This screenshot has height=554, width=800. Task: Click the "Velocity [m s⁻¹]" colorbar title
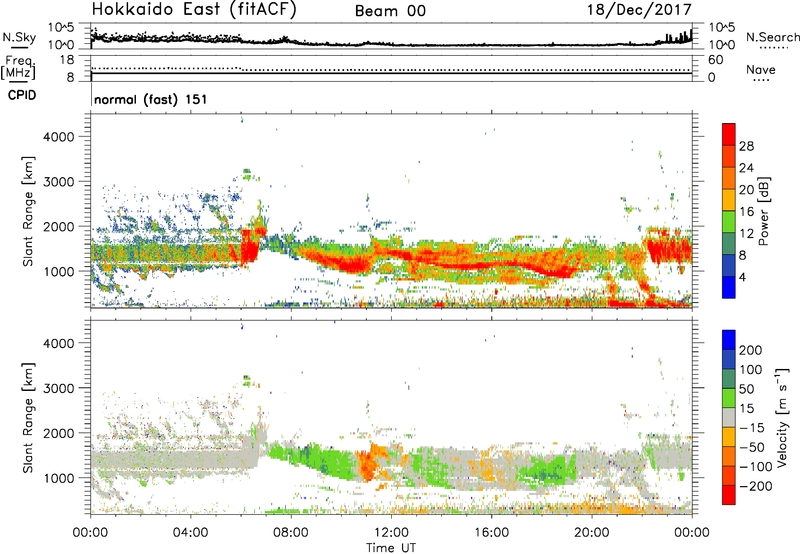click(783, 417)
